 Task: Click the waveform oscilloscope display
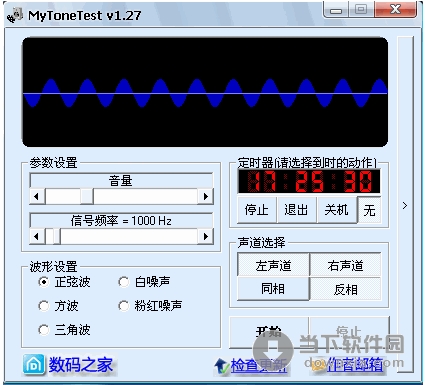click(x=205, y=92)
